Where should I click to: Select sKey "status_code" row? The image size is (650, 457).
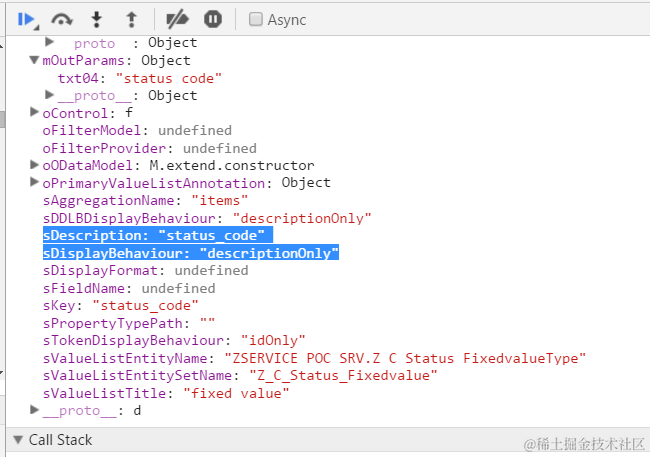[121, 306]
